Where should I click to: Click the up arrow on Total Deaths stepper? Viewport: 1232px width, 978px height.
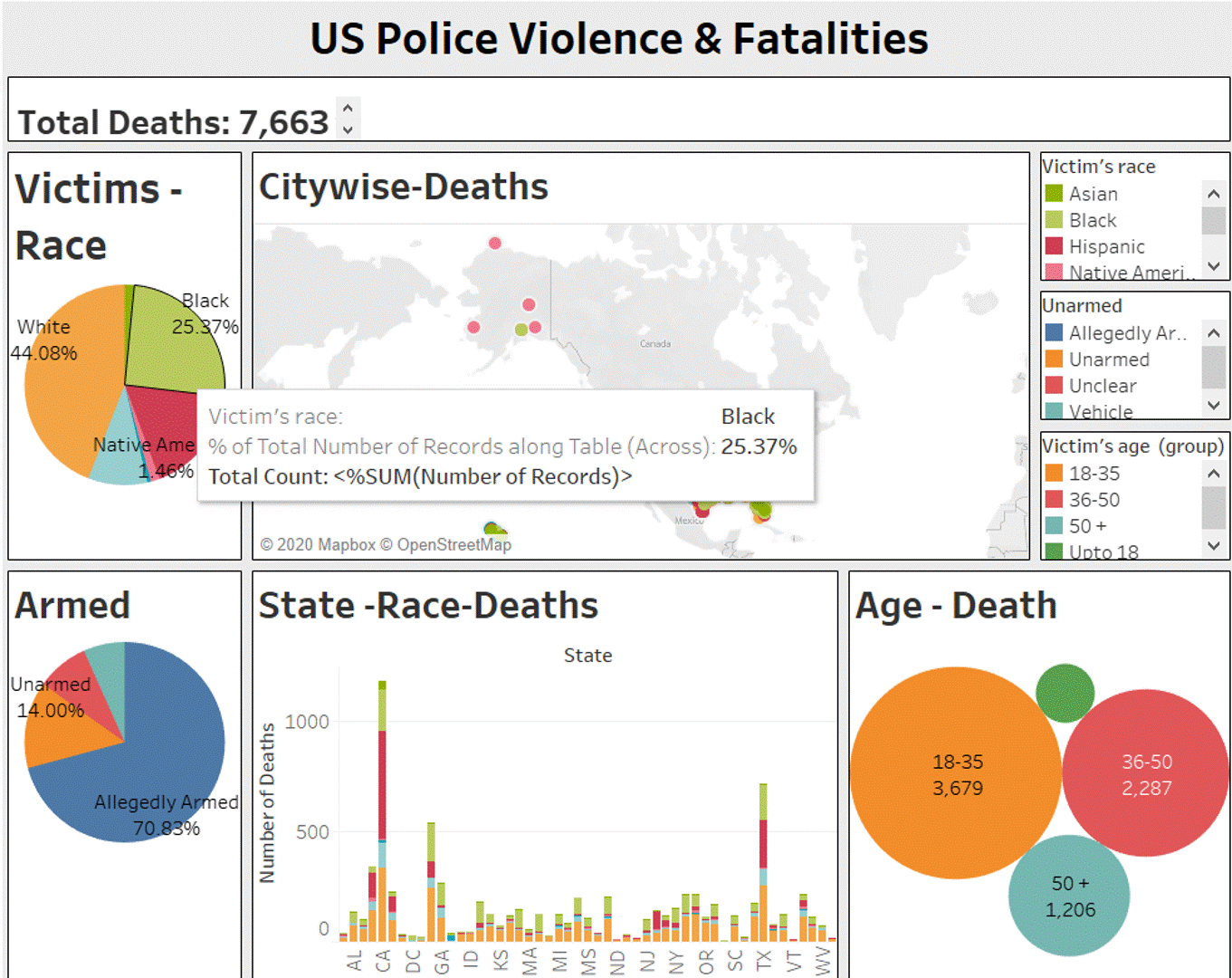[348, 108]
